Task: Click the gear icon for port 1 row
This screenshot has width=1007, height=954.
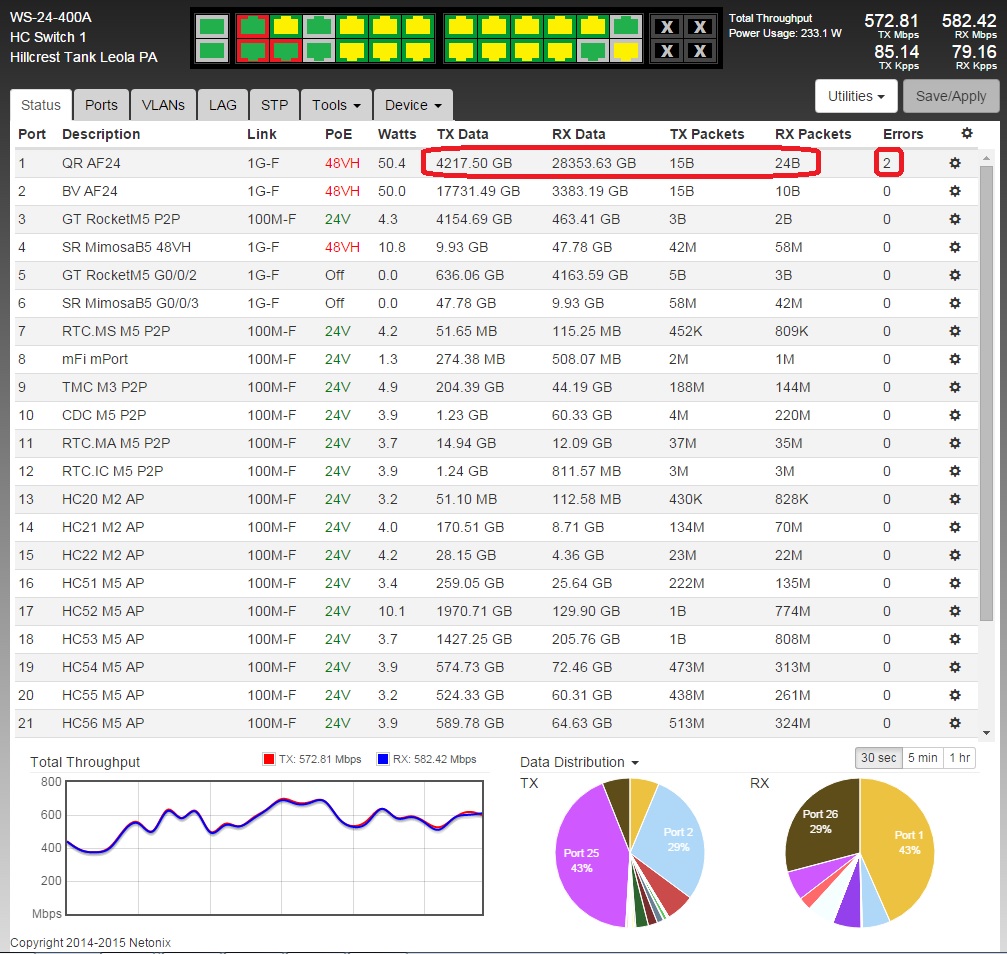Action: 955,162
